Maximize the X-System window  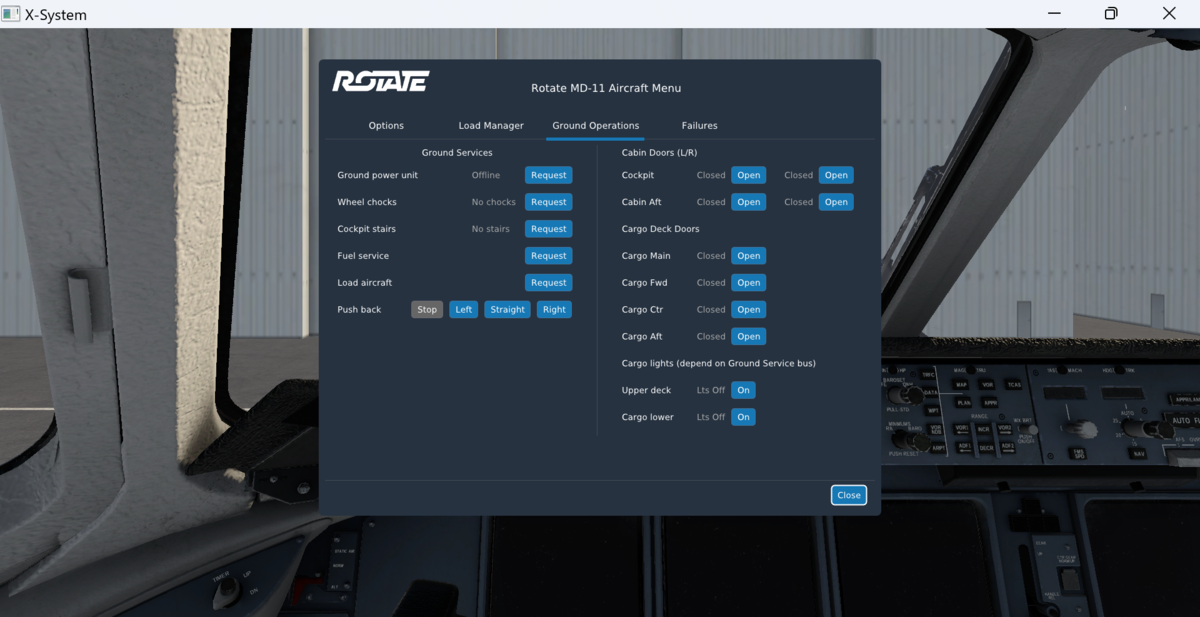click(1111, 14)
